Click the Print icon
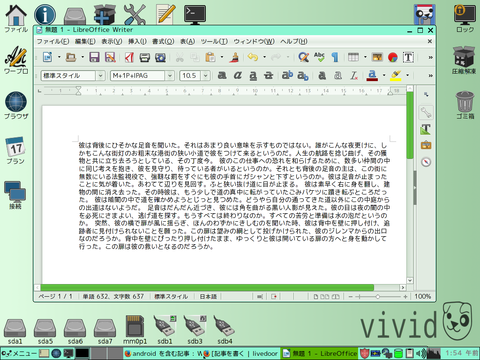The width and height of the screenshot is (480, 360). 145,57
